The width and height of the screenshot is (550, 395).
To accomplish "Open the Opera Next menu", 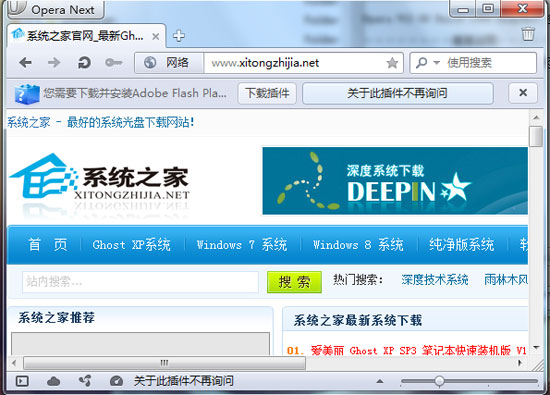I will (x=55, y=9).
